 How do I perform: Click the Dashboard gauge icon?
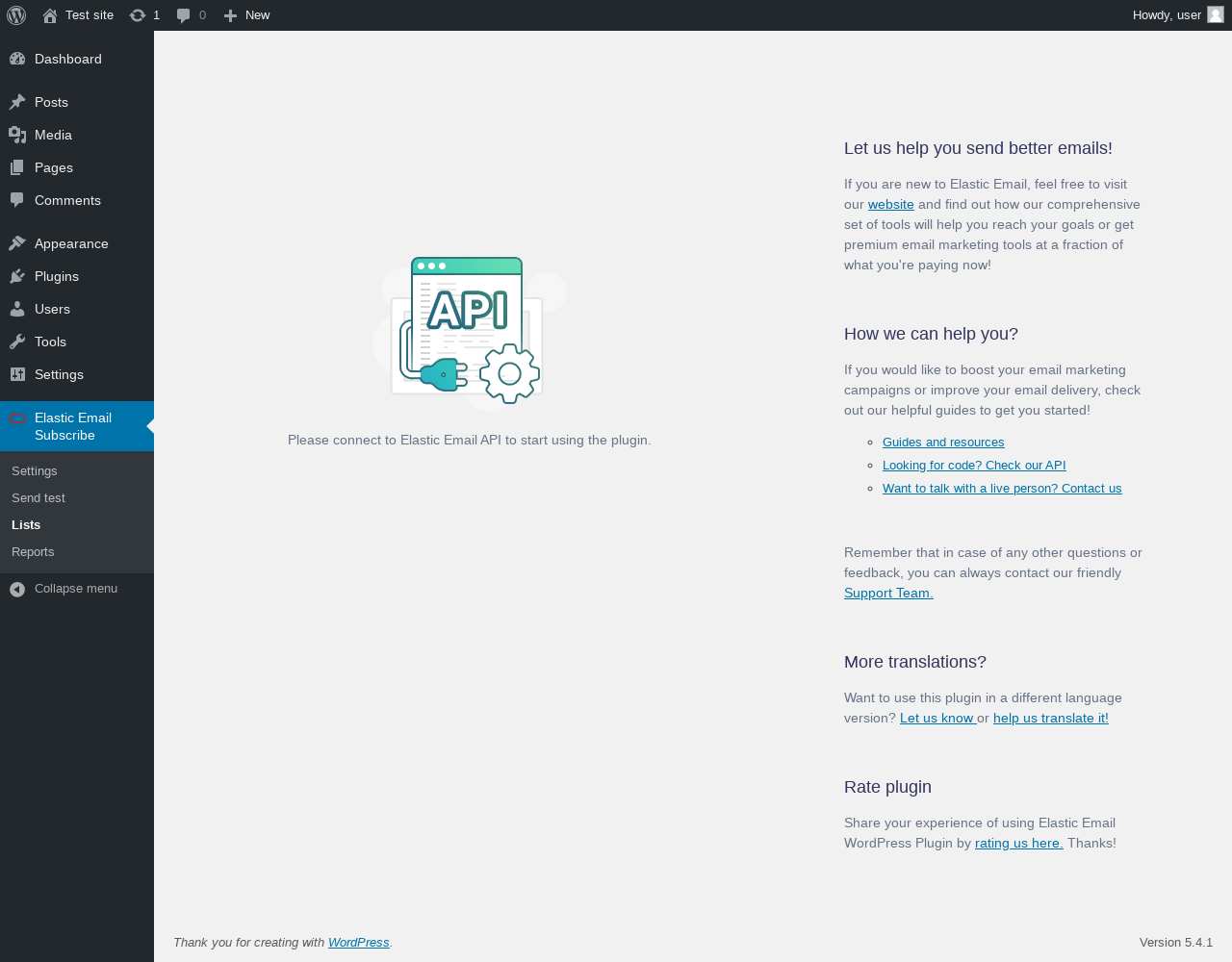(17, 59)
